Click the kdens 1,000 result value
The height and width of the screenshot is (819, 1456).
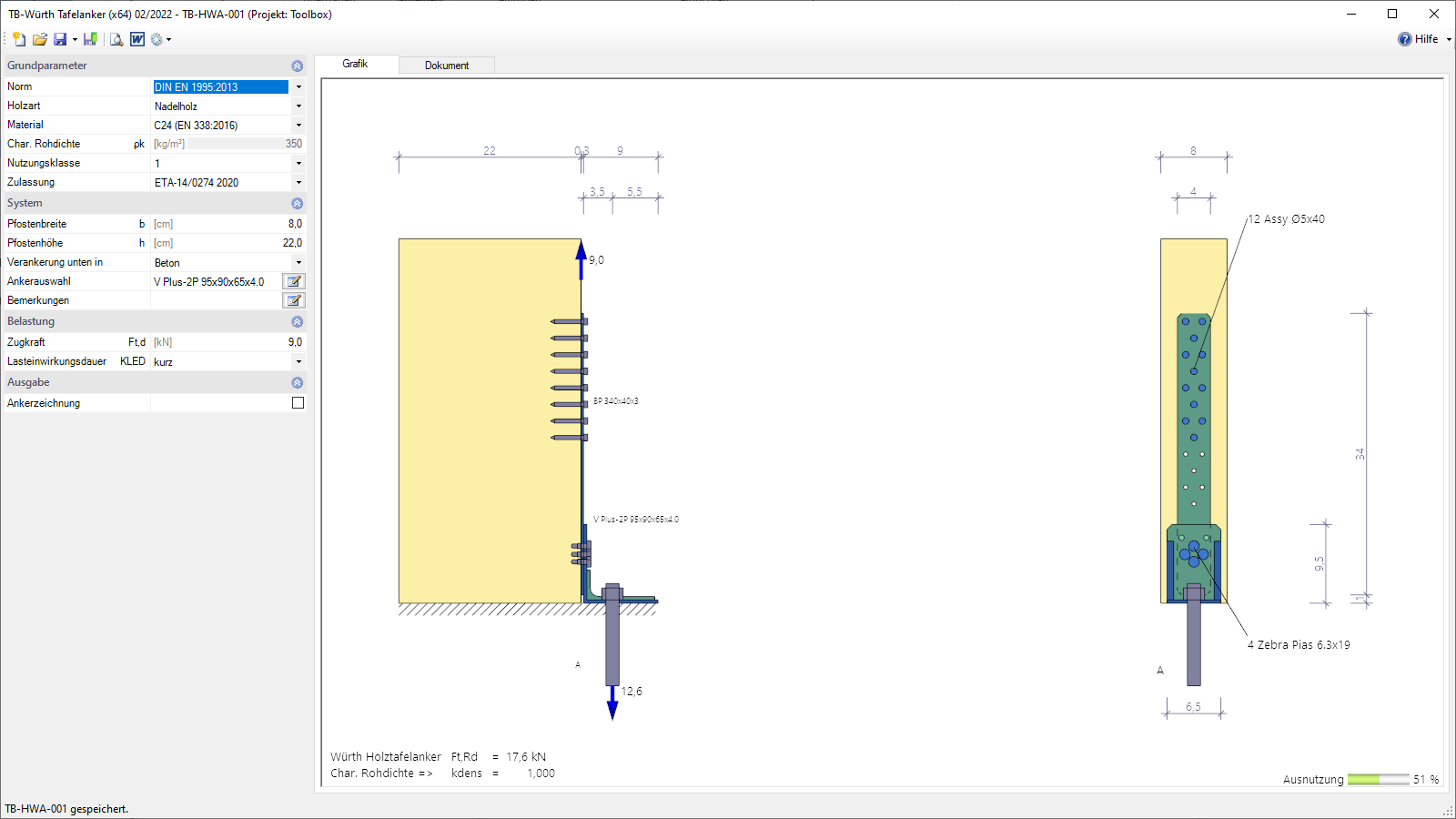(541, 773)
